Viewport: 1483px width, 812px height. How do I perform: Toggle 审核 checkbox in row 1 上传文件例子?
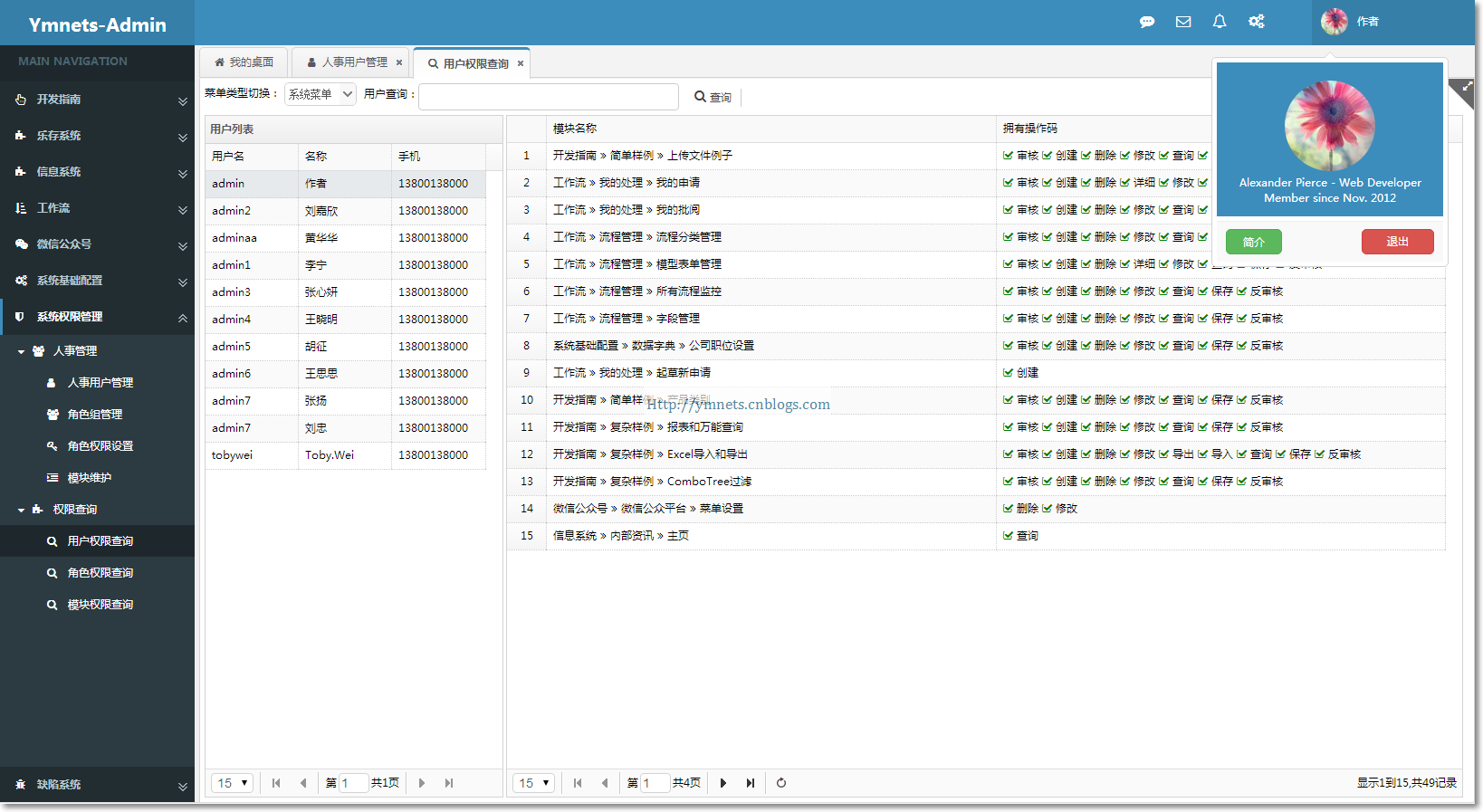(1008, 156)
